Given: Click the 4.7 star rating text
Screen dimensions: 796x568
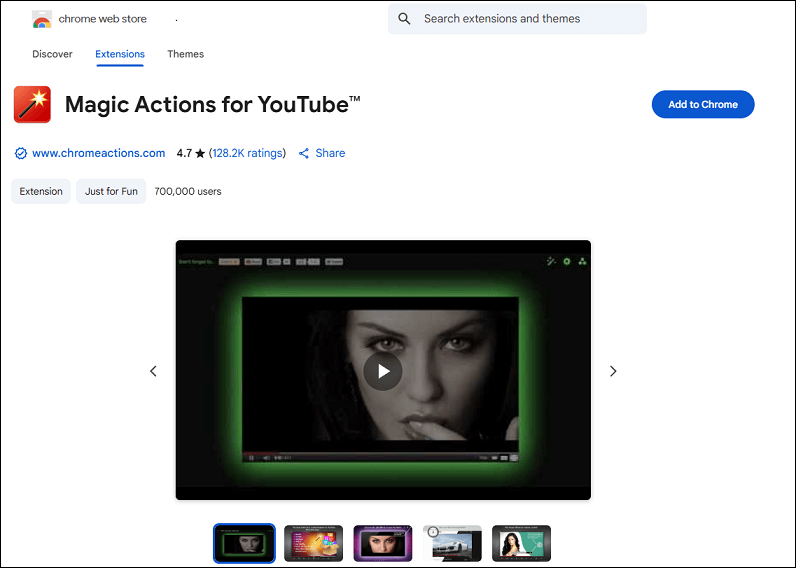Looking at the screenshot, I should click(191, 153).
